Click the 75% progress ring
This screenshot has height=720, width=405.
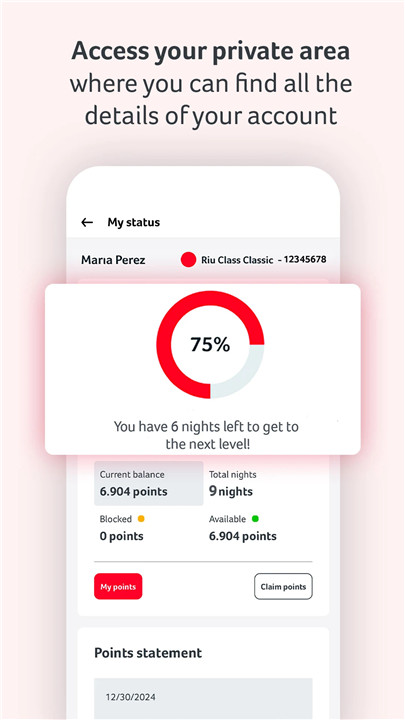[210, 344]
